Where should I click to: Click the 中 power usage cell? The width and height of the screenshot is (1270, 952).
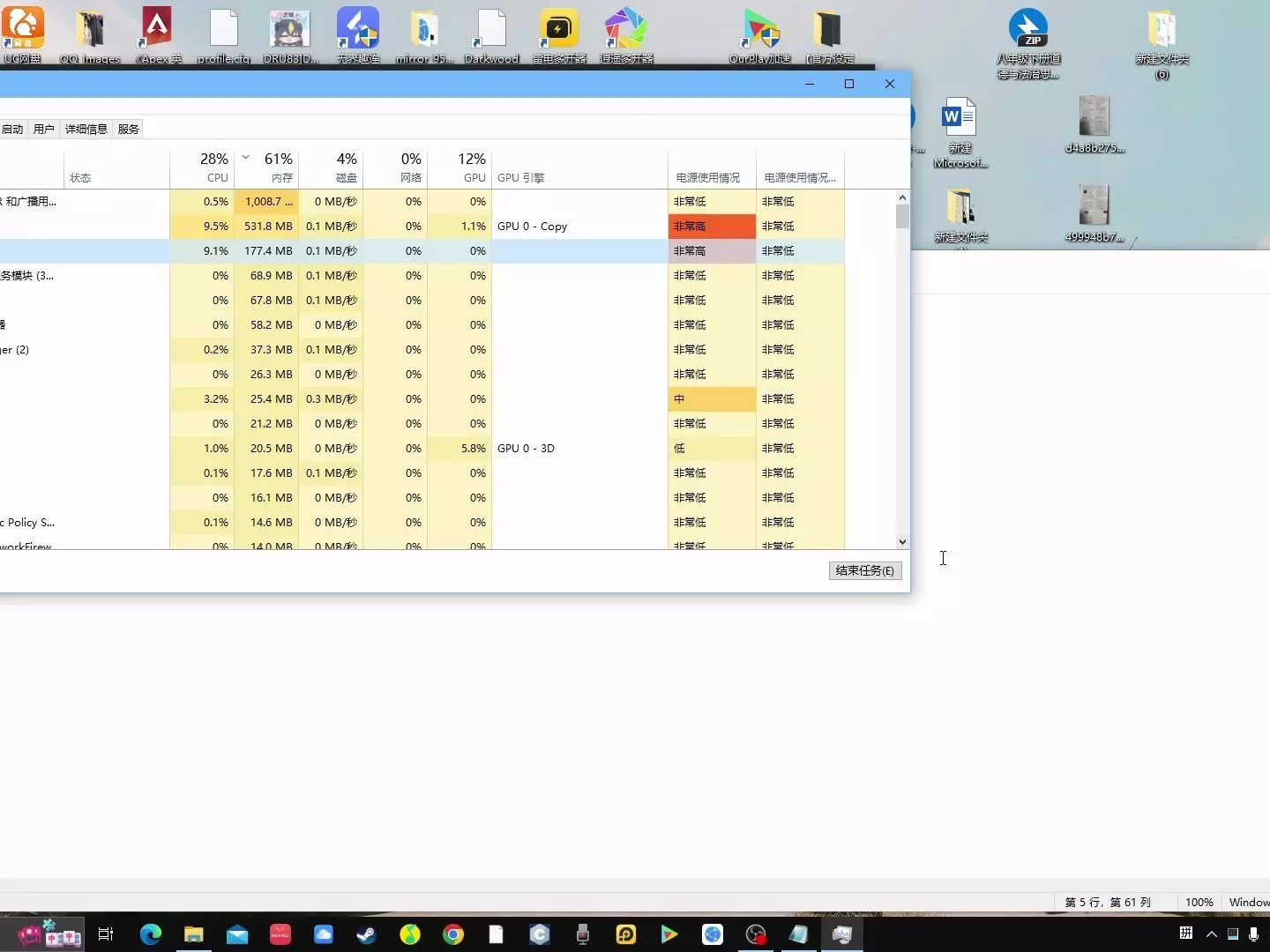pos(712,398)
